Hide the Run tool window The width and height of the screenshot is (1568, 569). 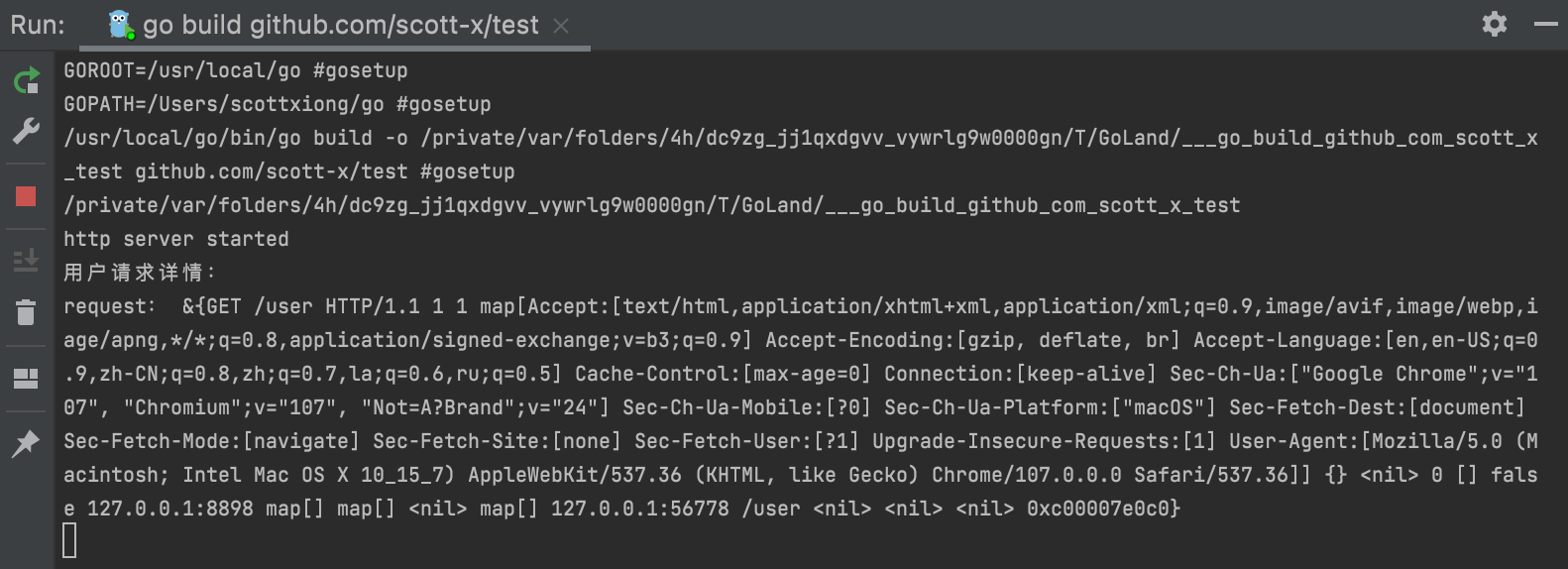tap(1546, 24)
